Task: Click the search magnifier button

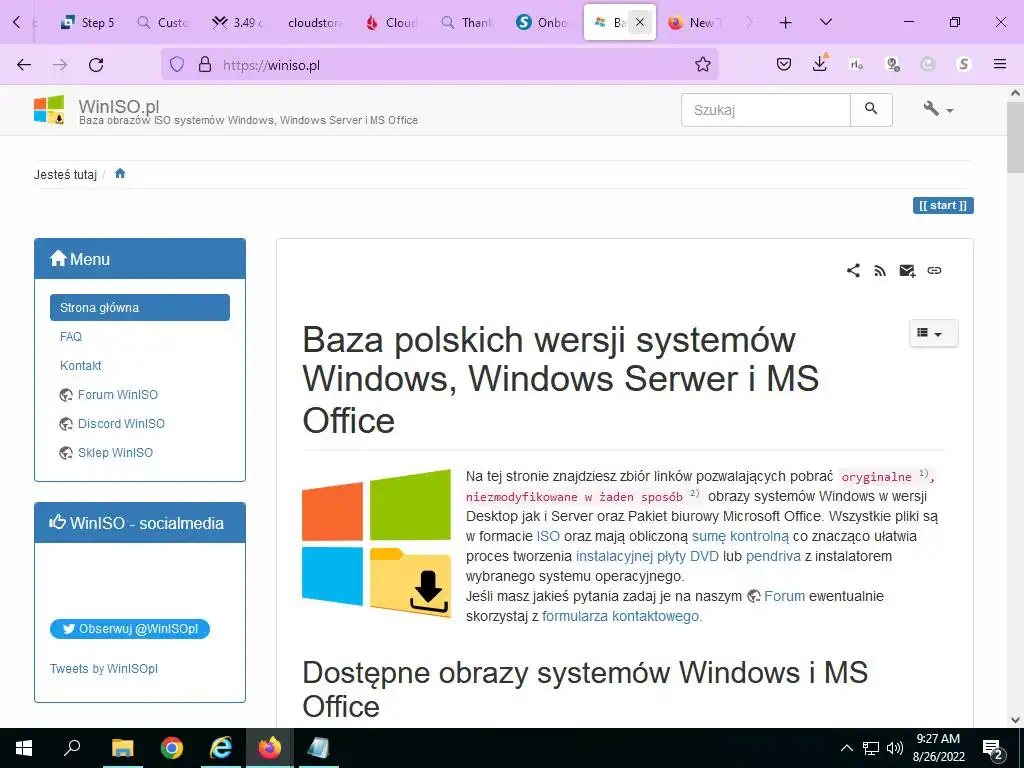Action: [x=871, y=109]
